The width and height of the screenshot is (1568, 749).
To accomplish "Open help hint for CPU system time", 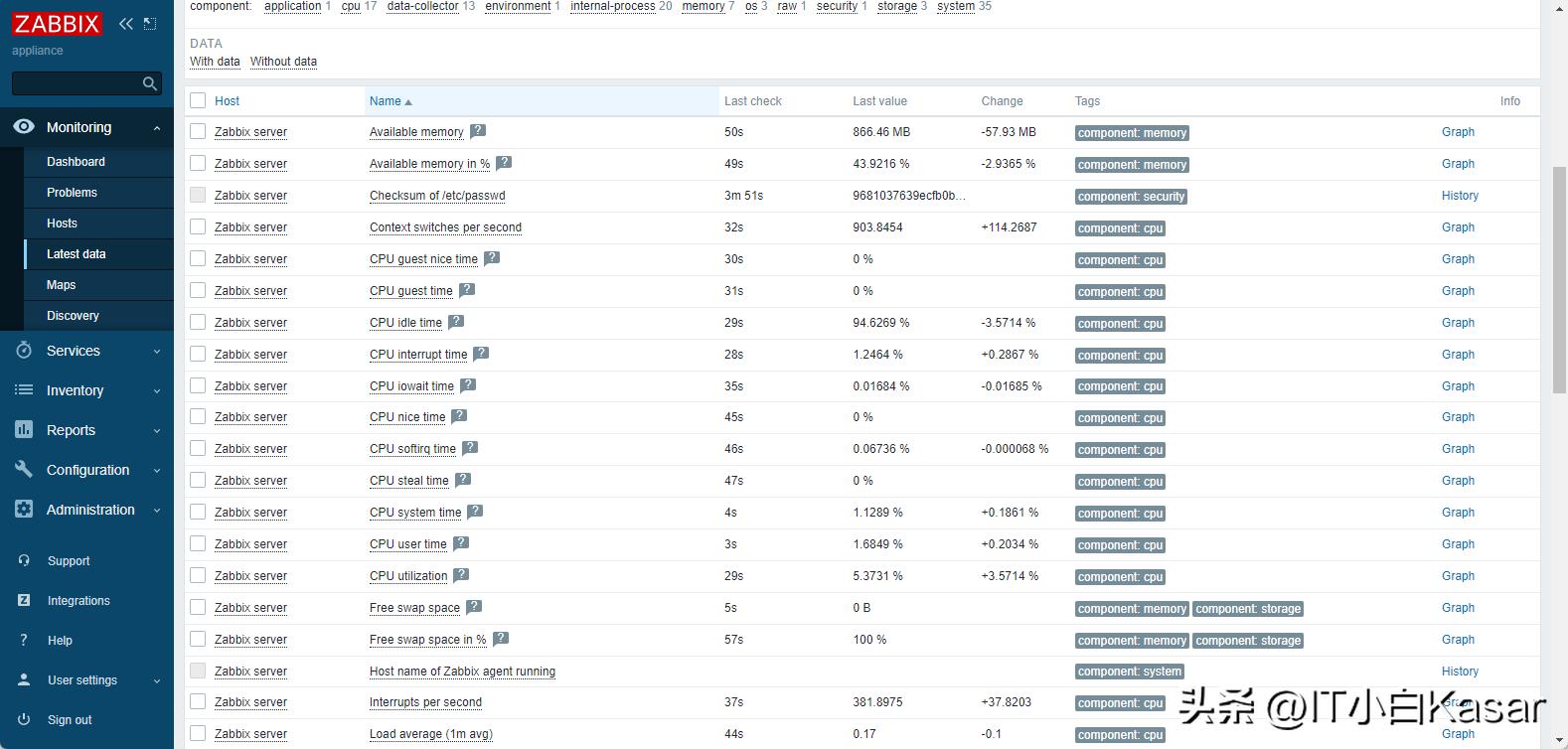I will (475, 511).
